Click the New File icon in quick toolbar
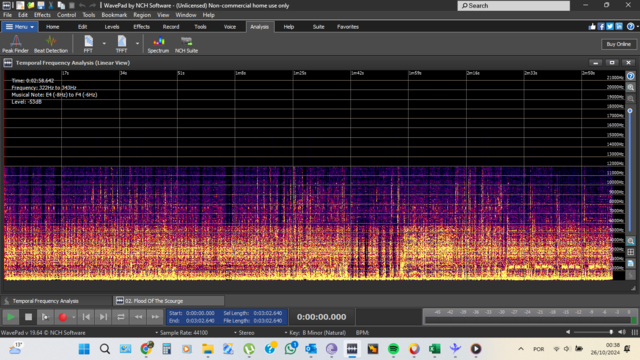This screenshot has height=360, width=640. click(20, 5)
